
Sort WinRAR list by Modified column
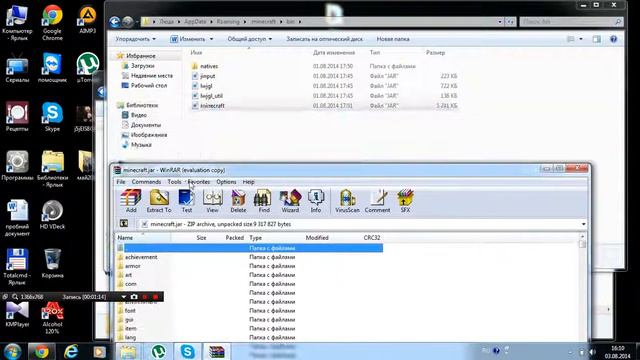(317, 238)
